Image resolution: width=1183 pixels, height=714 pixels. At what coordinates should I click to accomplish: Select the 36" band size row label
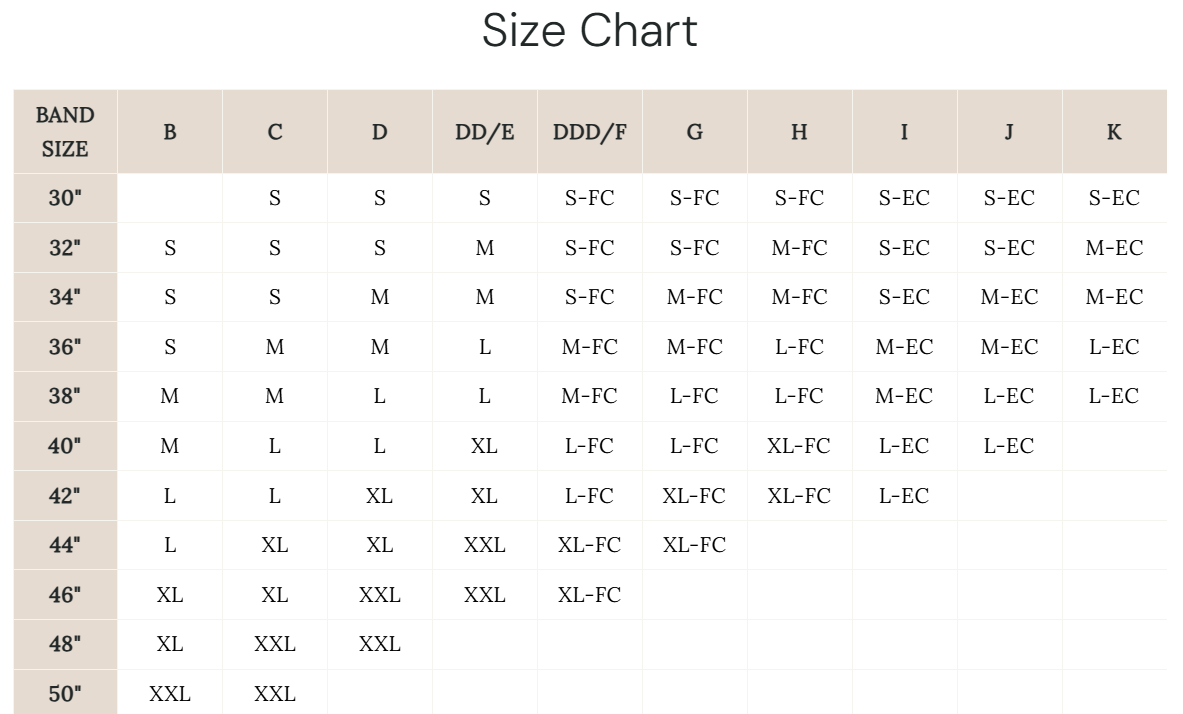coord(65,347)
